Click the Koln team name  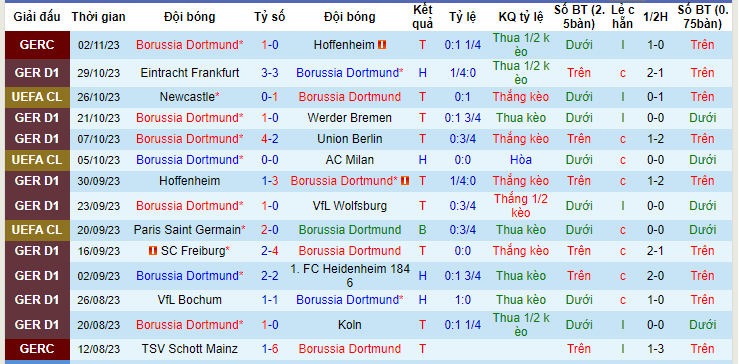click(x=350, y=324)
